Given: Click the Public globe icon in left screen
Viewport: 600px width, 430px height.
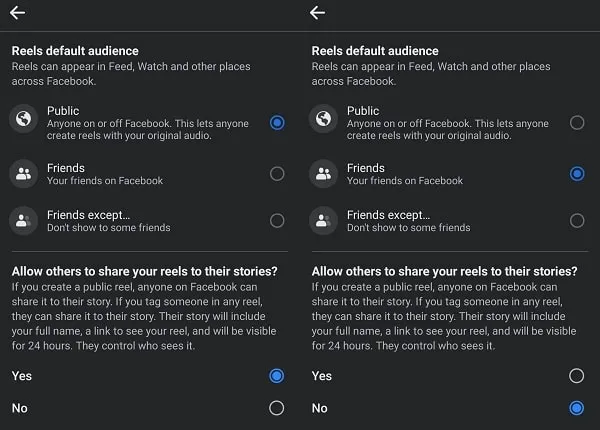Looking at the screenshot, I should (x=23, y=119).
